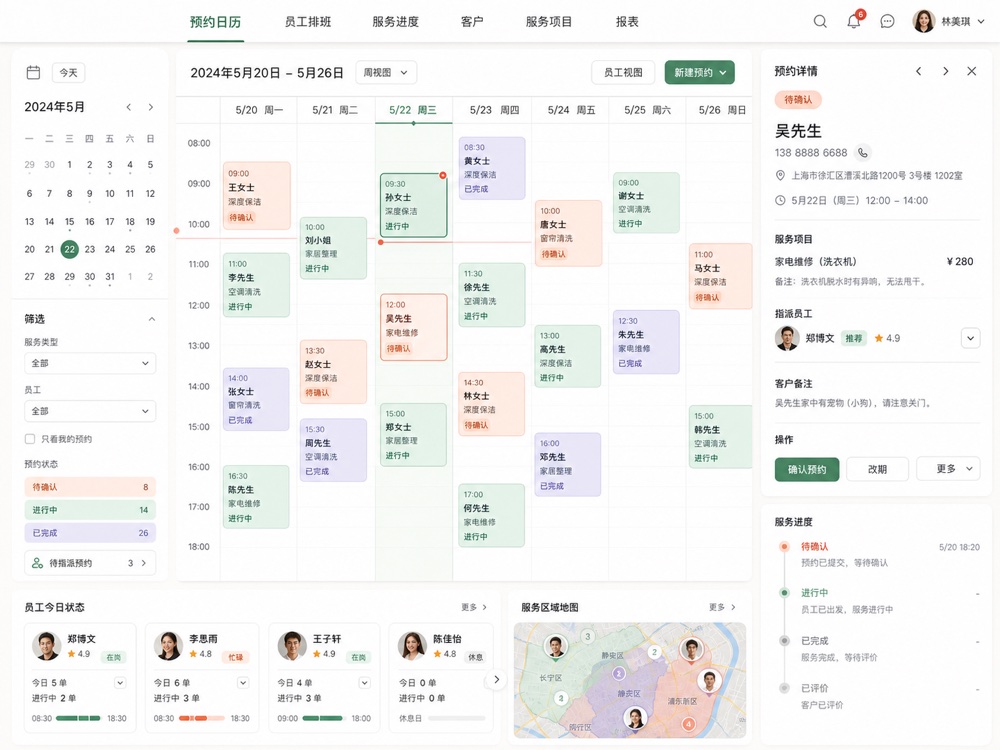The height and width of the screenshot is (750, 1000).
Task: Click the calendar icon beside 今天
Action: tap(33, 73)
